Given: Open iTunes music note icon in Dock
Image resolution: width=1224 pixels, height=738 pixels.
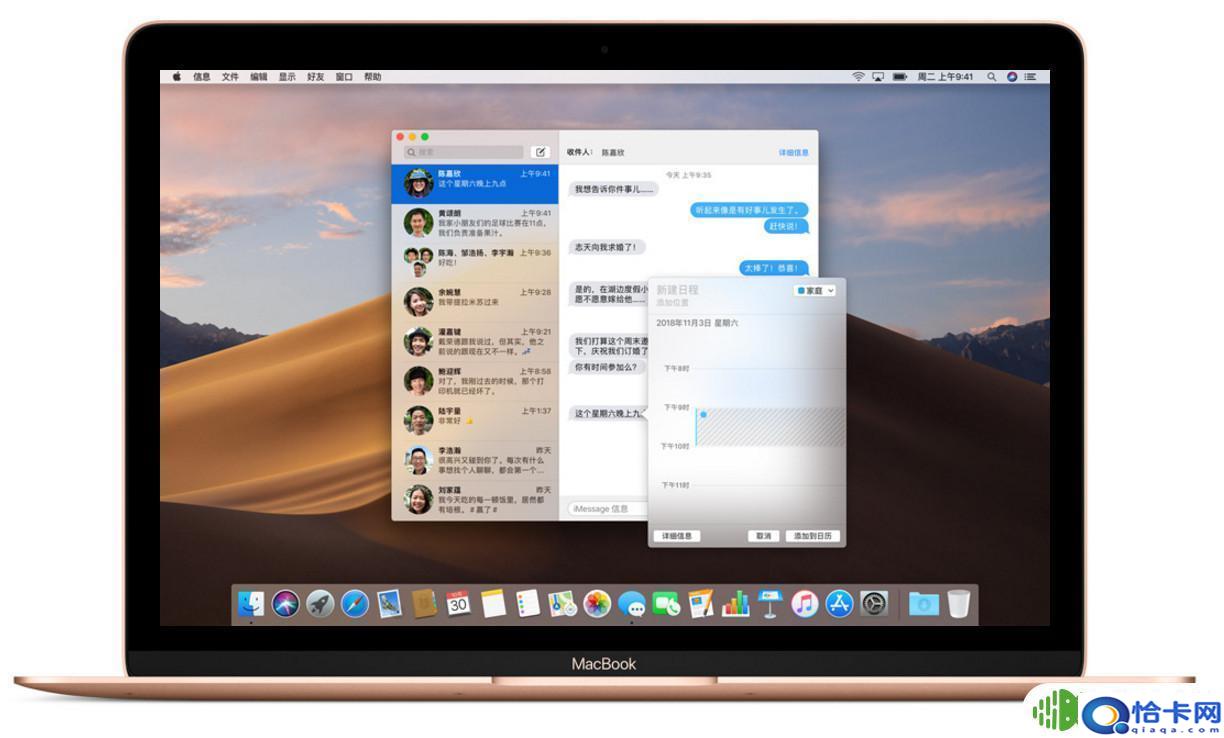Looking at the screenshot, I should [805, 604].
